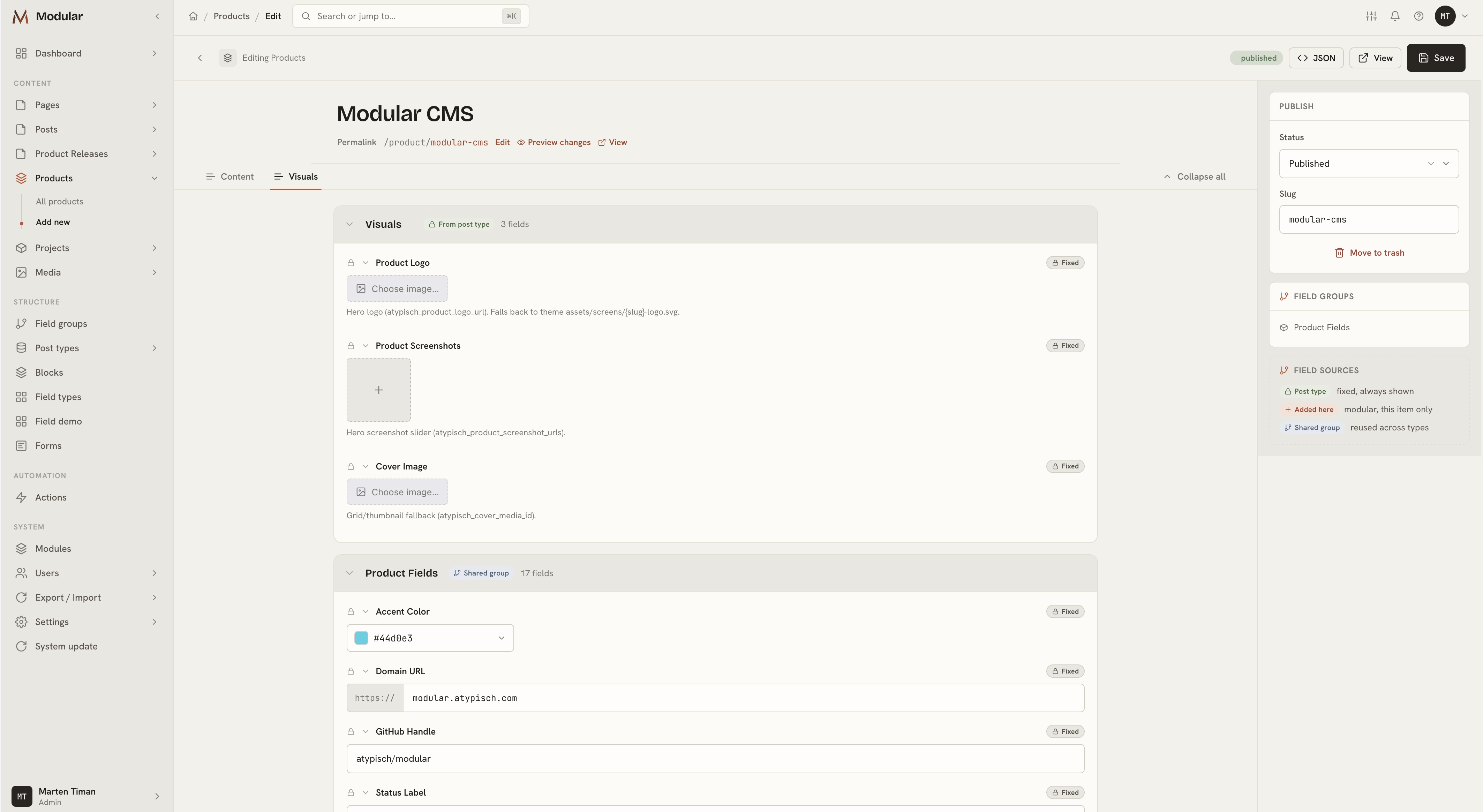This screenshot has height=812, width=1483.
Task: Collapse the sidebar with the arrow icon
Action: (x=157, y=16)
